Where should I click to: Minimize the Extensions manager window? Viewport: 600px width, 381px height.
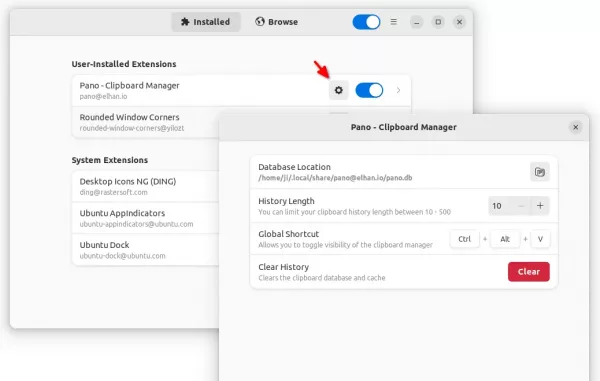pos(417,22)
